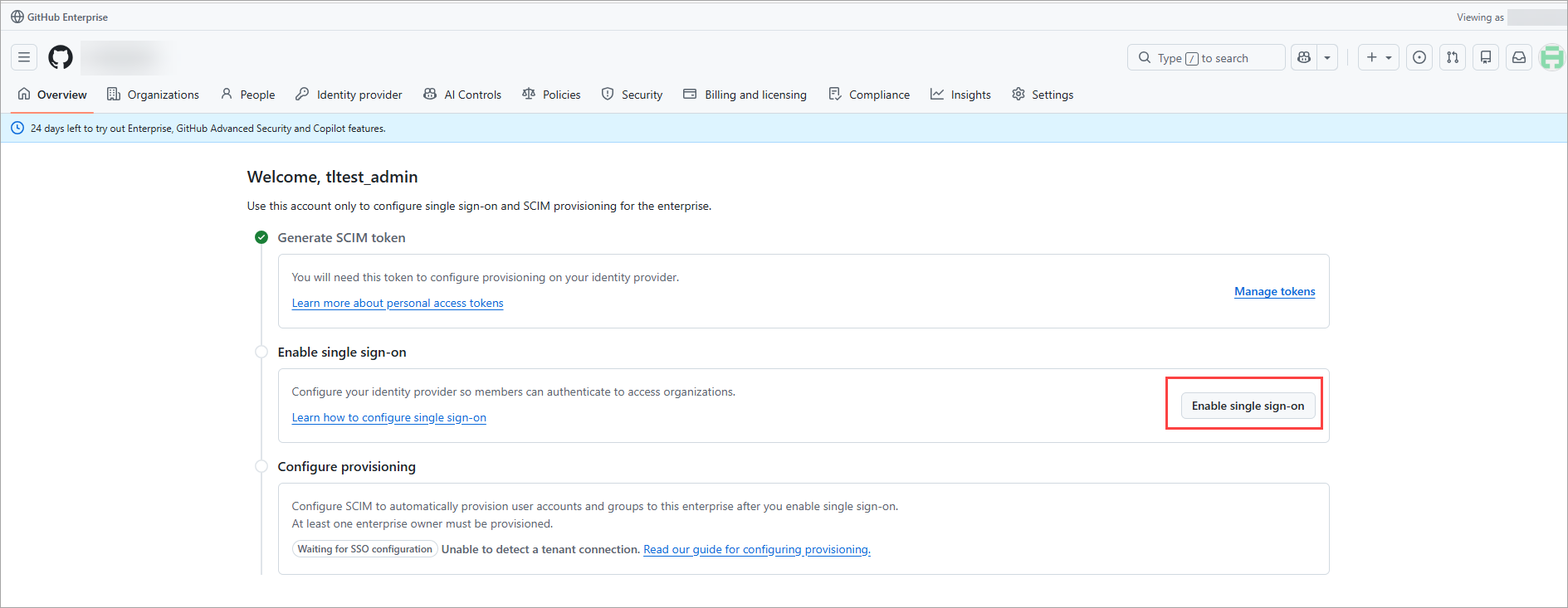Go to Billing and licensing tab
This screenshot has height=608, width=1568.
(745, 95)
